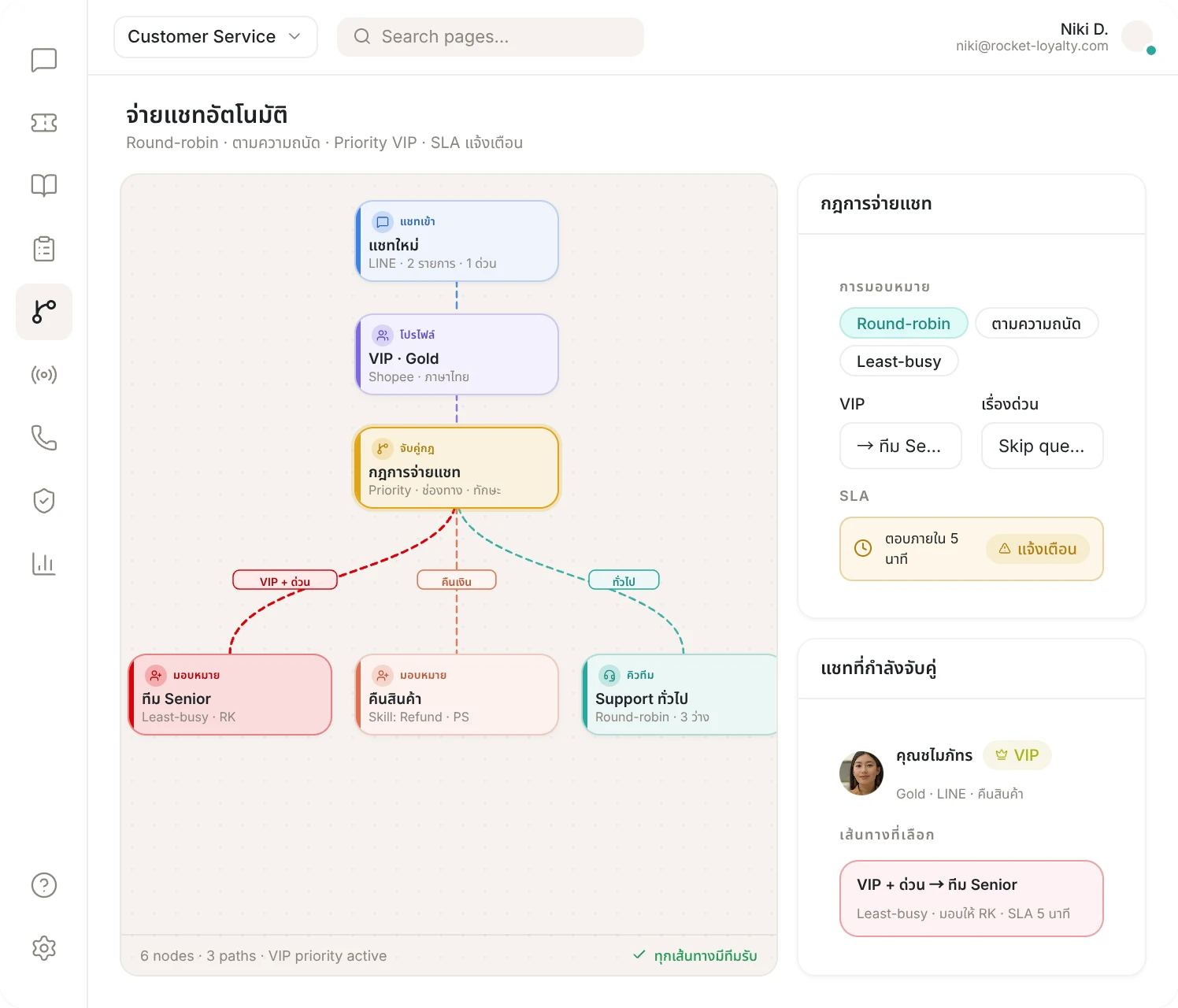1178x1008 pixels.
Task: Open the phone calls sidebar icon
Action: (x=44, y=438)
